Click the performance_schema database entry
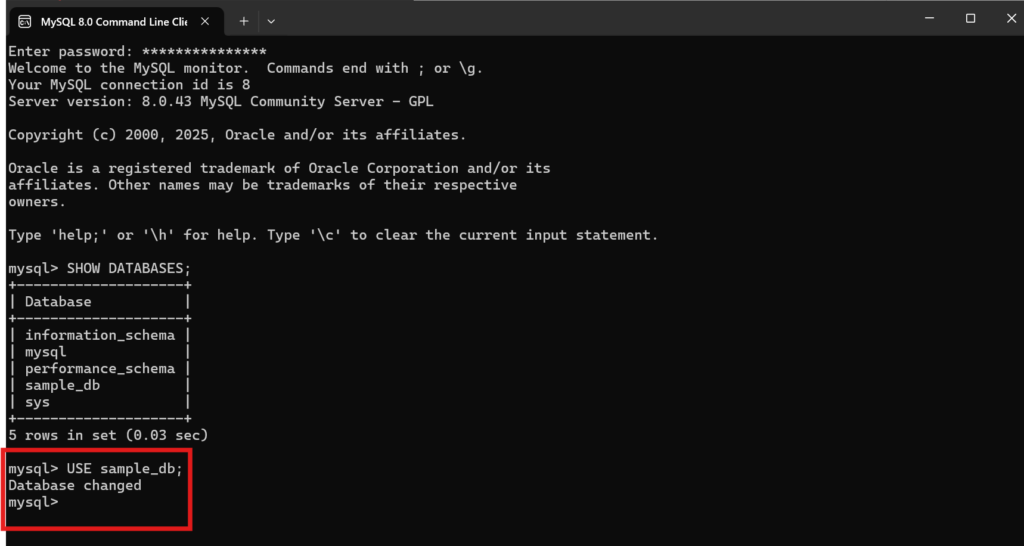Image resolution: width=1024 pixels, height=546 pixels. click(x=100, y=368)
